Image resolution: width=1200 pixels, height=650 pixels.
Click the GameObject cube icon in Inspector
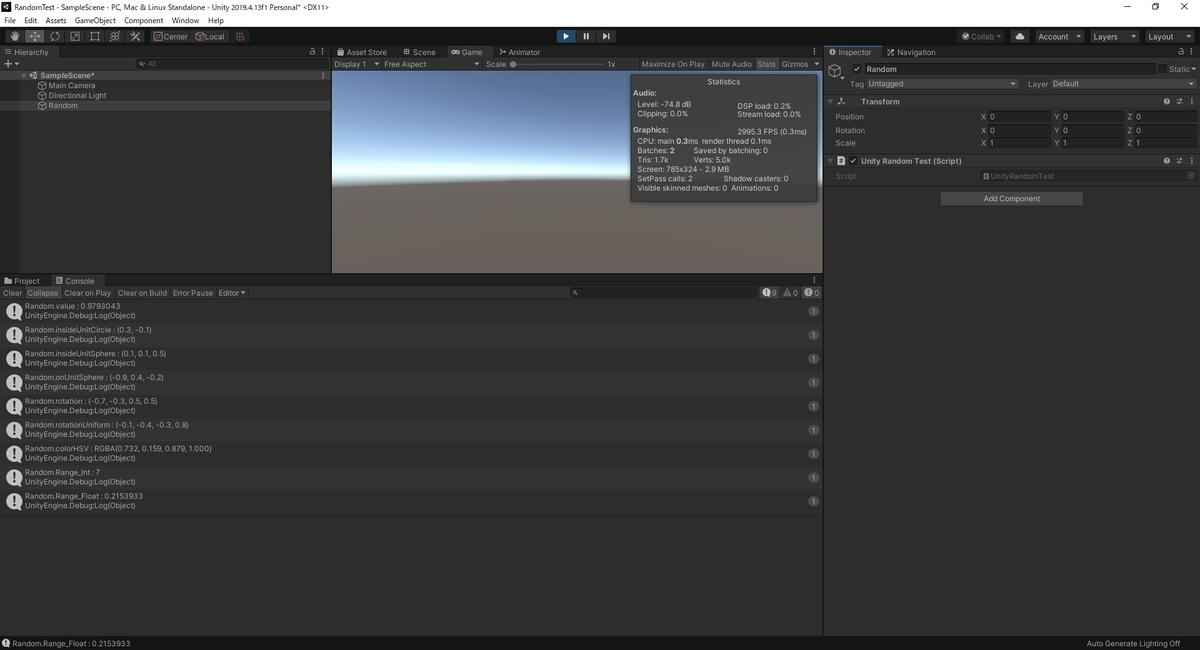click(835, 72)
